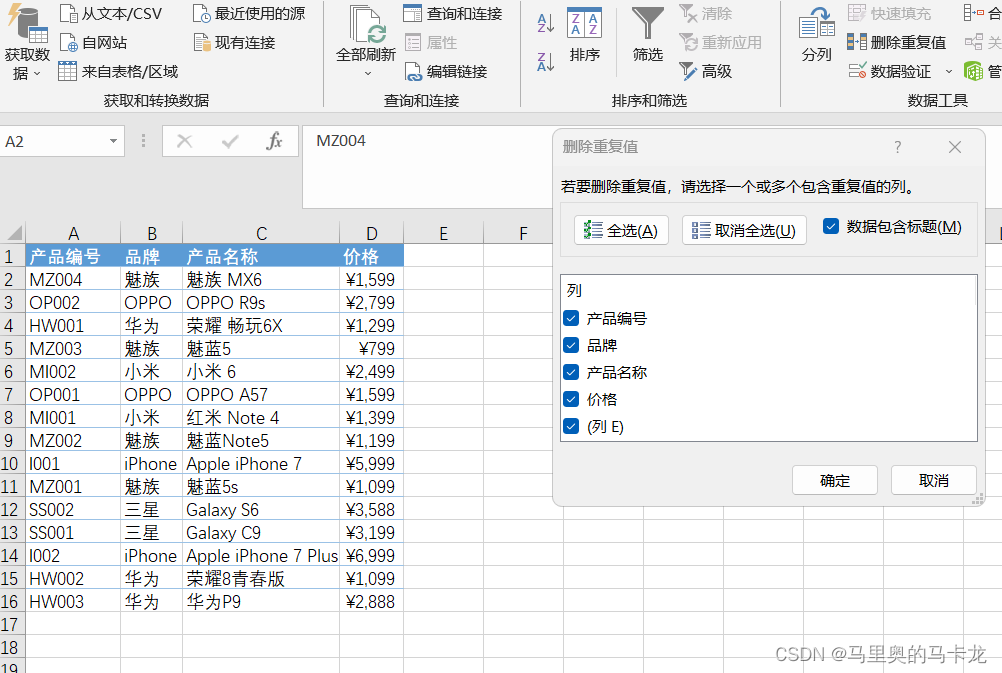
Task: Open 编辑链接
Action: click(x=446, y=72)
